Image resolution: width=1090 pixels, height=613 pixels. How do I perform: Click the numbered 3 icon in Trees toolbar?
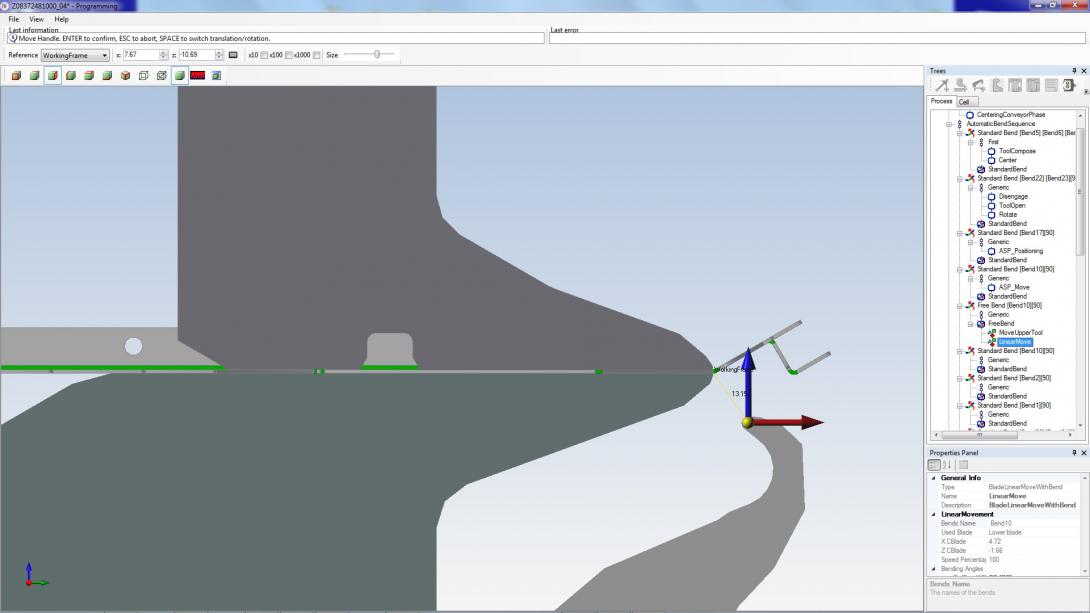[1068, 86]
